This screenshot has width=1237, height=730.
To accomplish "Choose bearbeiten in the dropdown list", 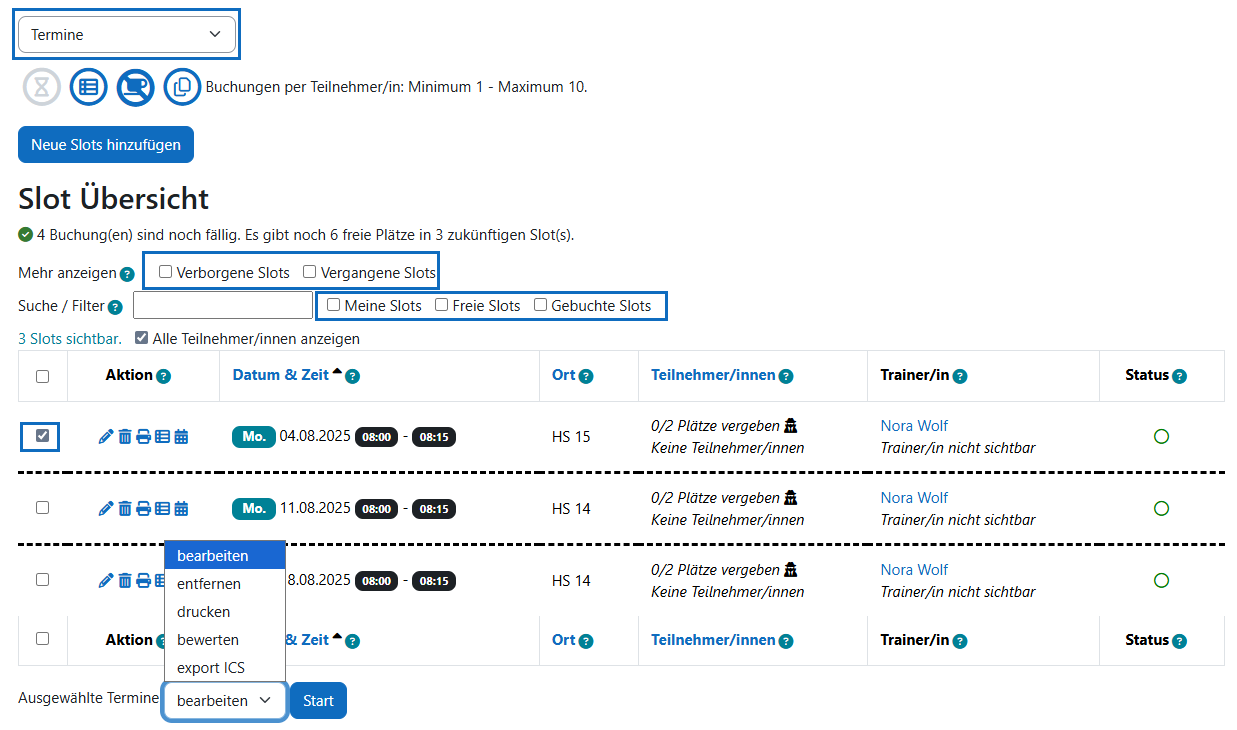I will (x=225, y=556).
